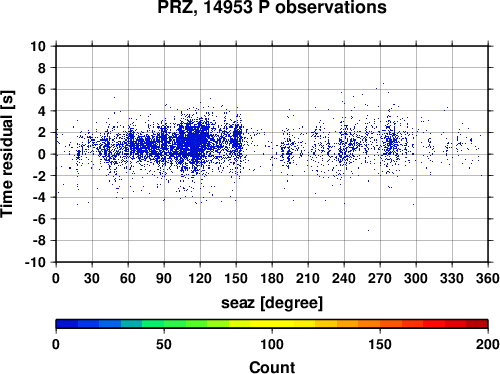
Task: Click the dark red end of colorbar
Action: coord(477,324)
